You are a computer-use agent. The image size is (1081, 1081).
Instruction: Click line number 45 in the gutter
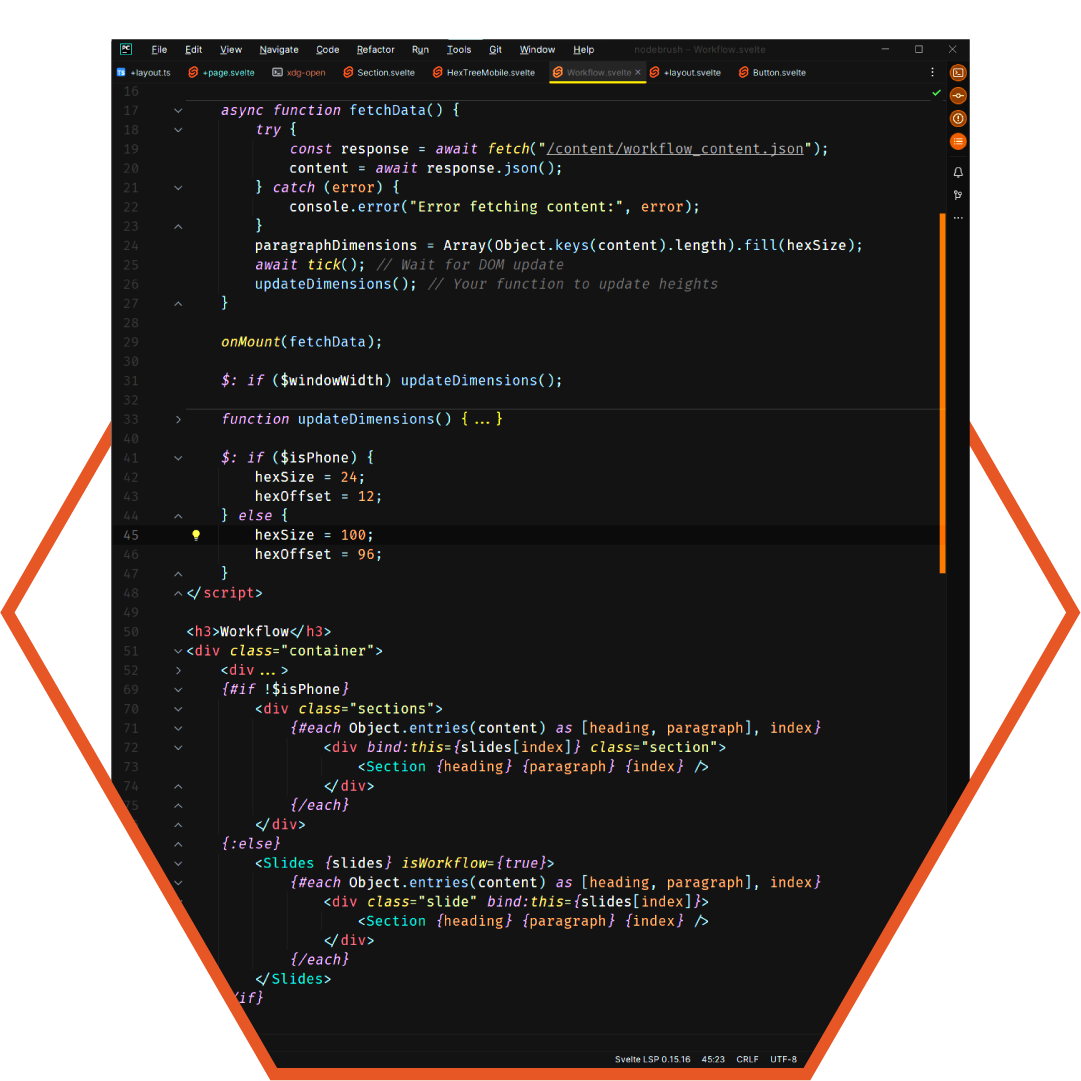pos(131,535)
